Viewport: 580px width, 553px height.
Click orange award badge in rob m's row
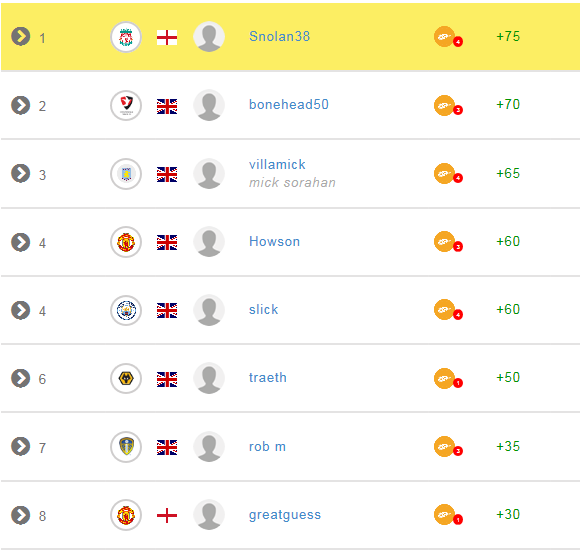coord(448,446)
